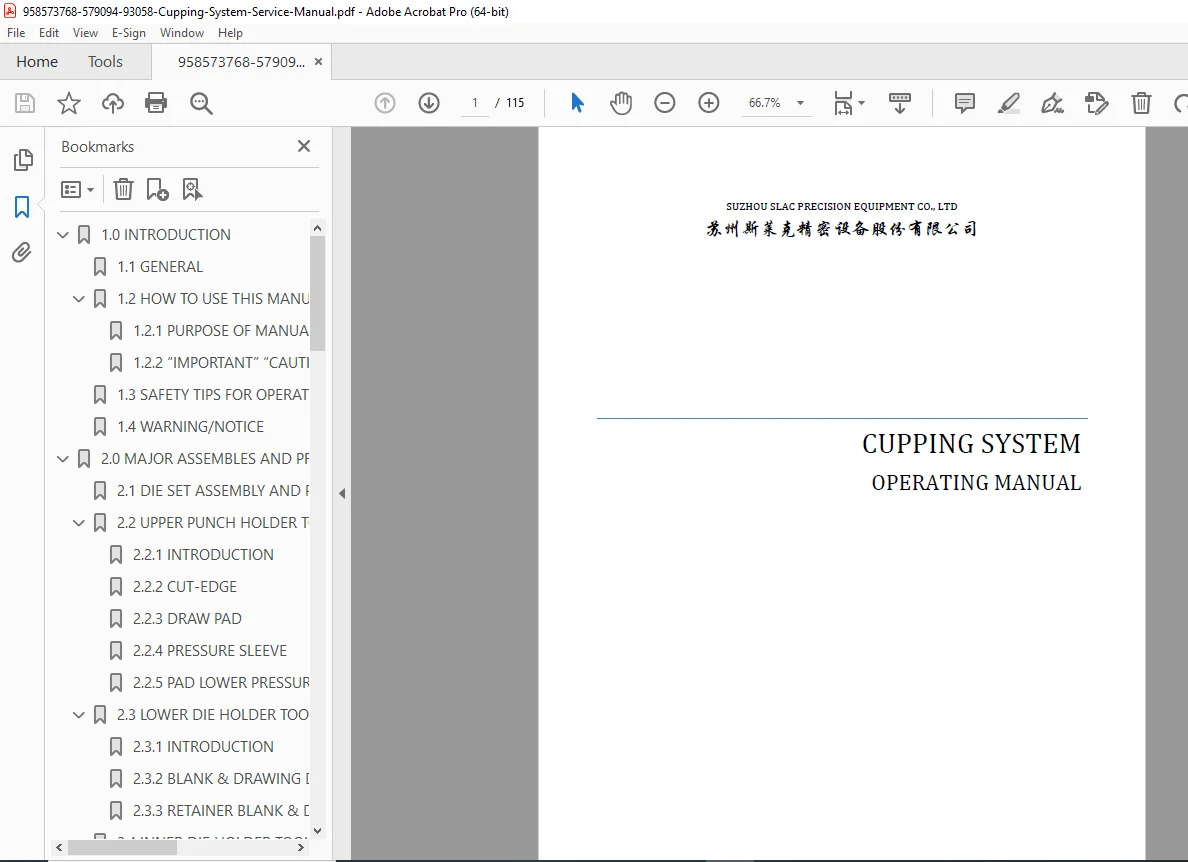Collapse 2.0 MAJOR ASSEMBLES bookmark chevron
This screenshot has width=1188, height=862.
(x=63, y=459)
